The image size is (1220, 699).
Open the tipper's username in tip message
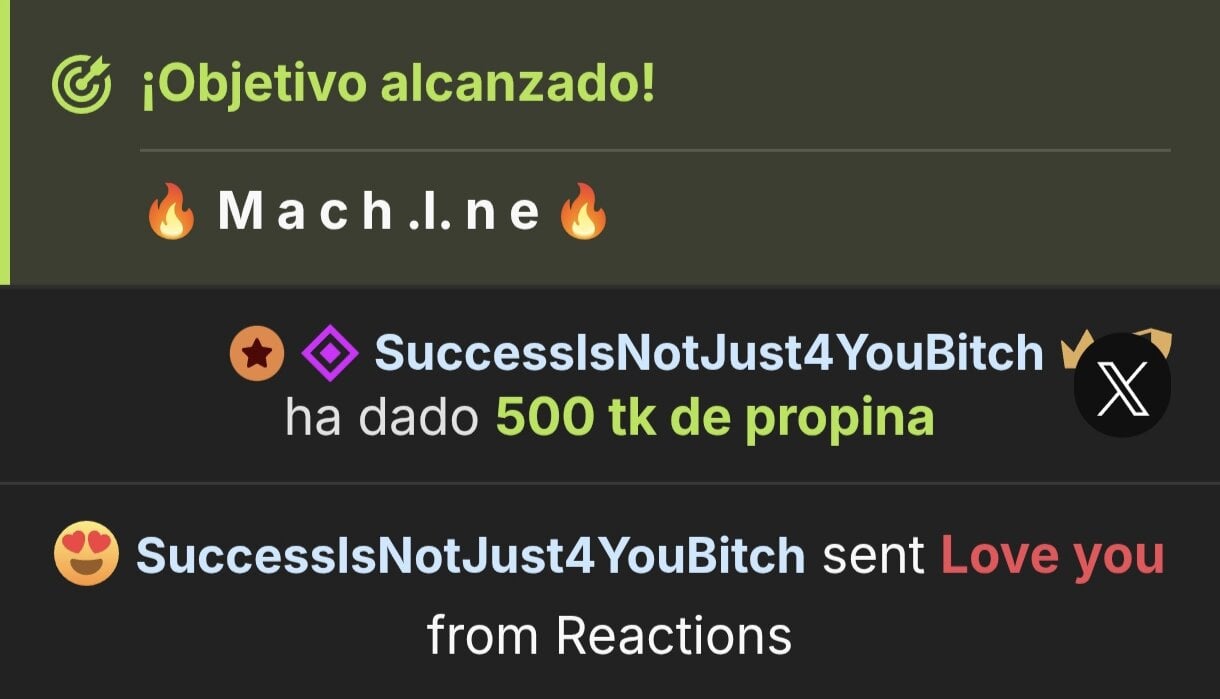(709, 353)
